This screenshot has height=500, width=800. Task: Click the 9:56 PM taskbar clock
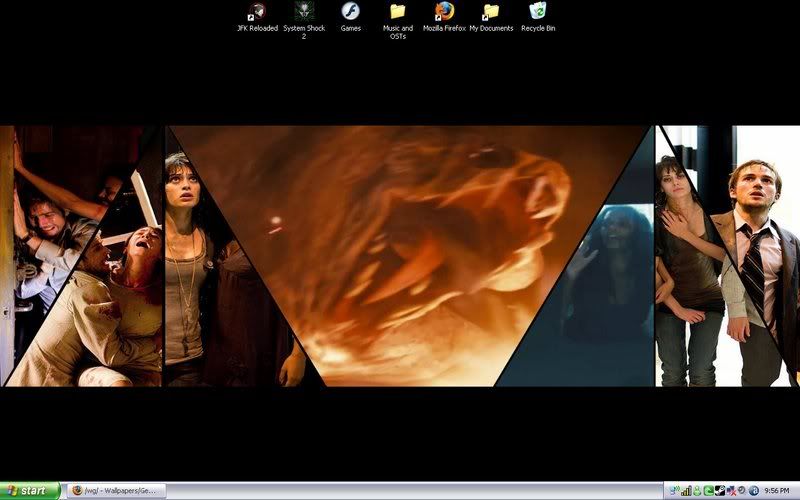tap(777, 491)
